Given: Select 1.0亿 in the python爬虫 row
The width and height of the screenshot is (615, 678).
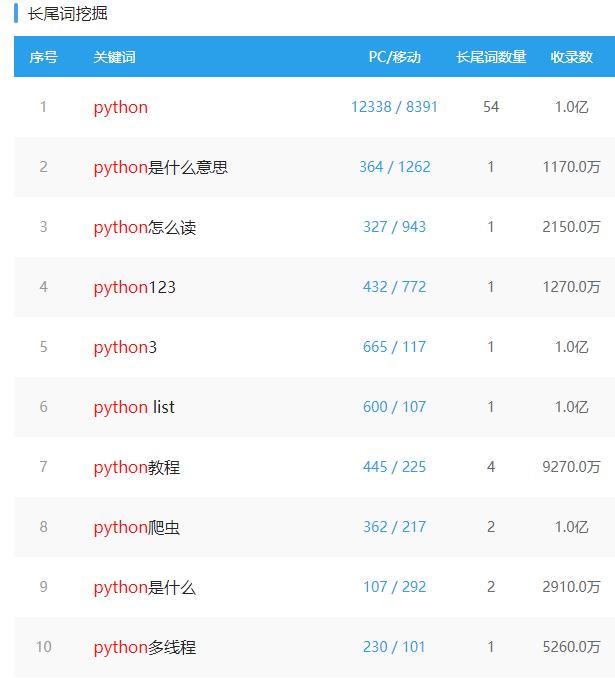Looking at the screenshot, I should (x=571, y=527).
